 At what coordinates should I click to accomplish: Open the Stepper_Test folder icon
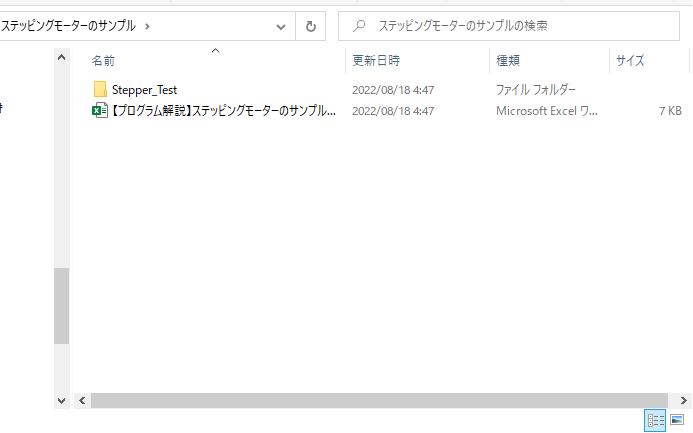pos(99,90)
